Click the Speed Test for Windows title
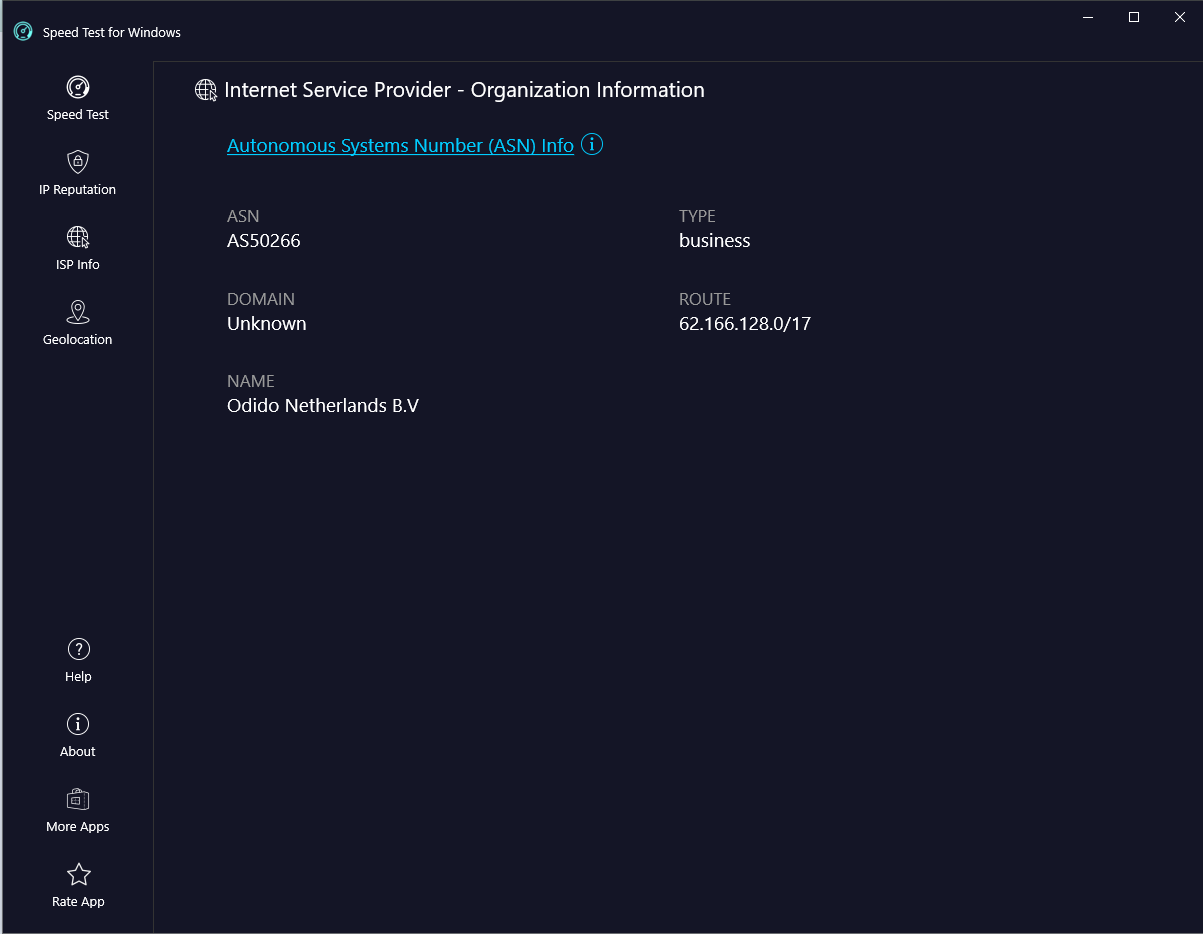 tap(112, 33)
